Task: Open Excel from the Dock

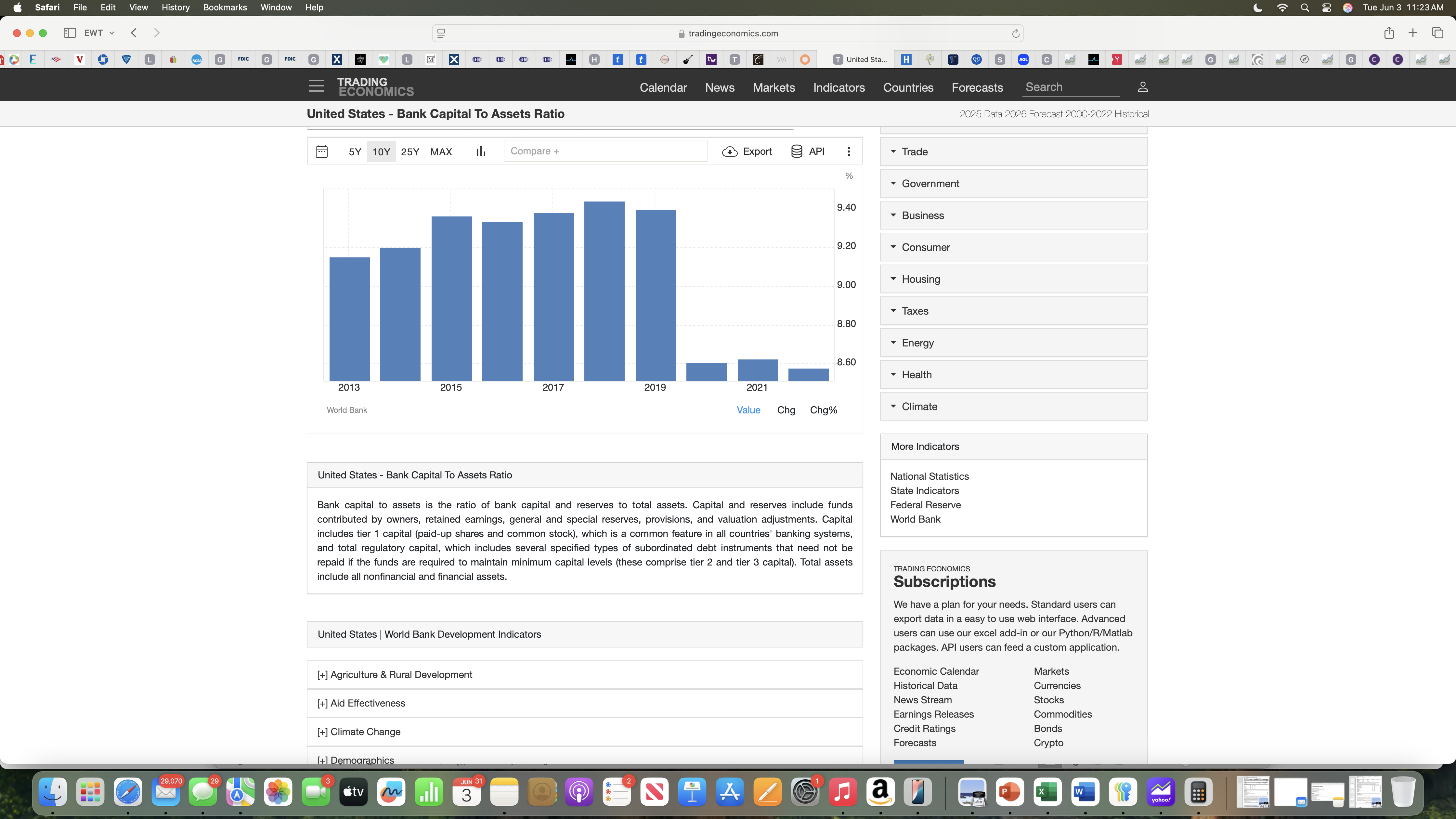Action: click(1047, 792)
